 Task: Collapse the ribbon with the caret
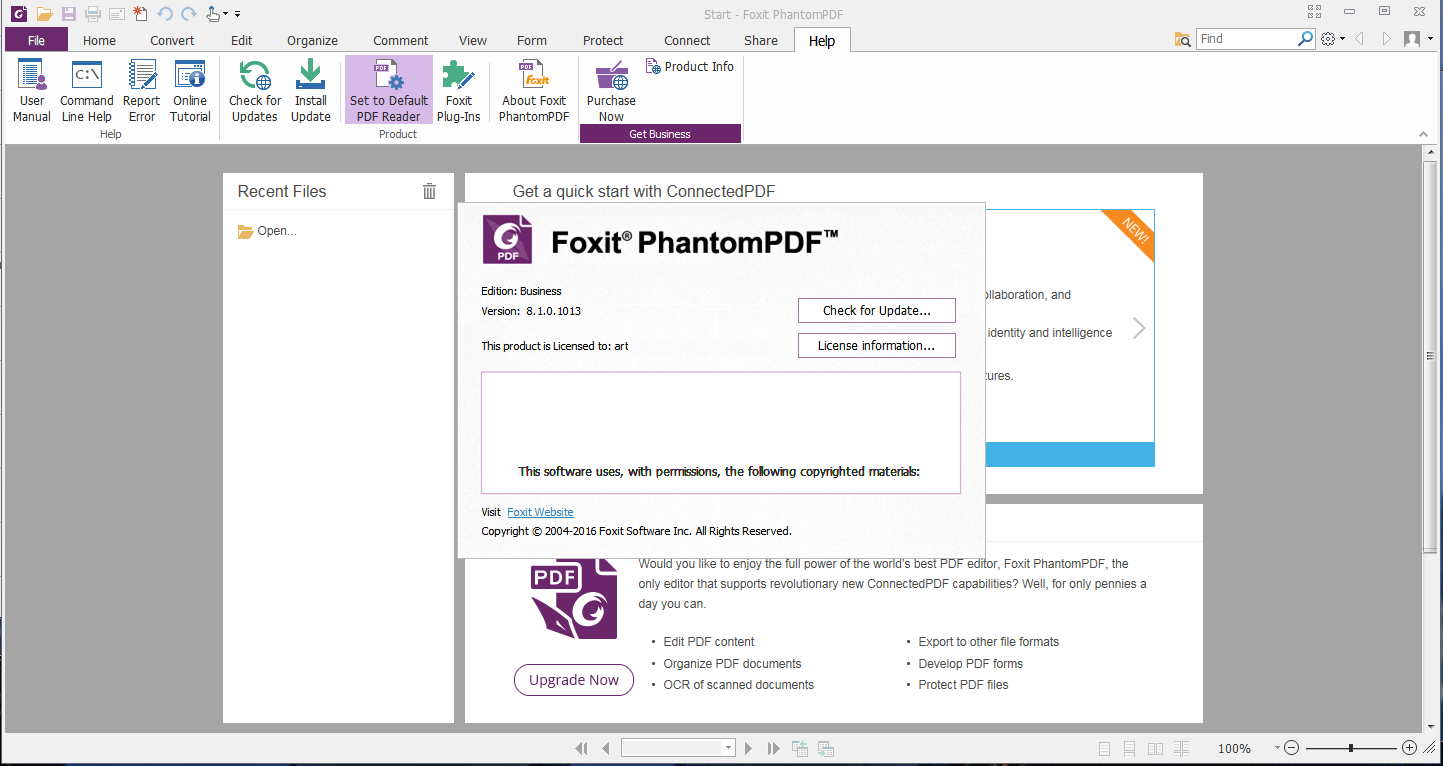(x=1423, y=134)
